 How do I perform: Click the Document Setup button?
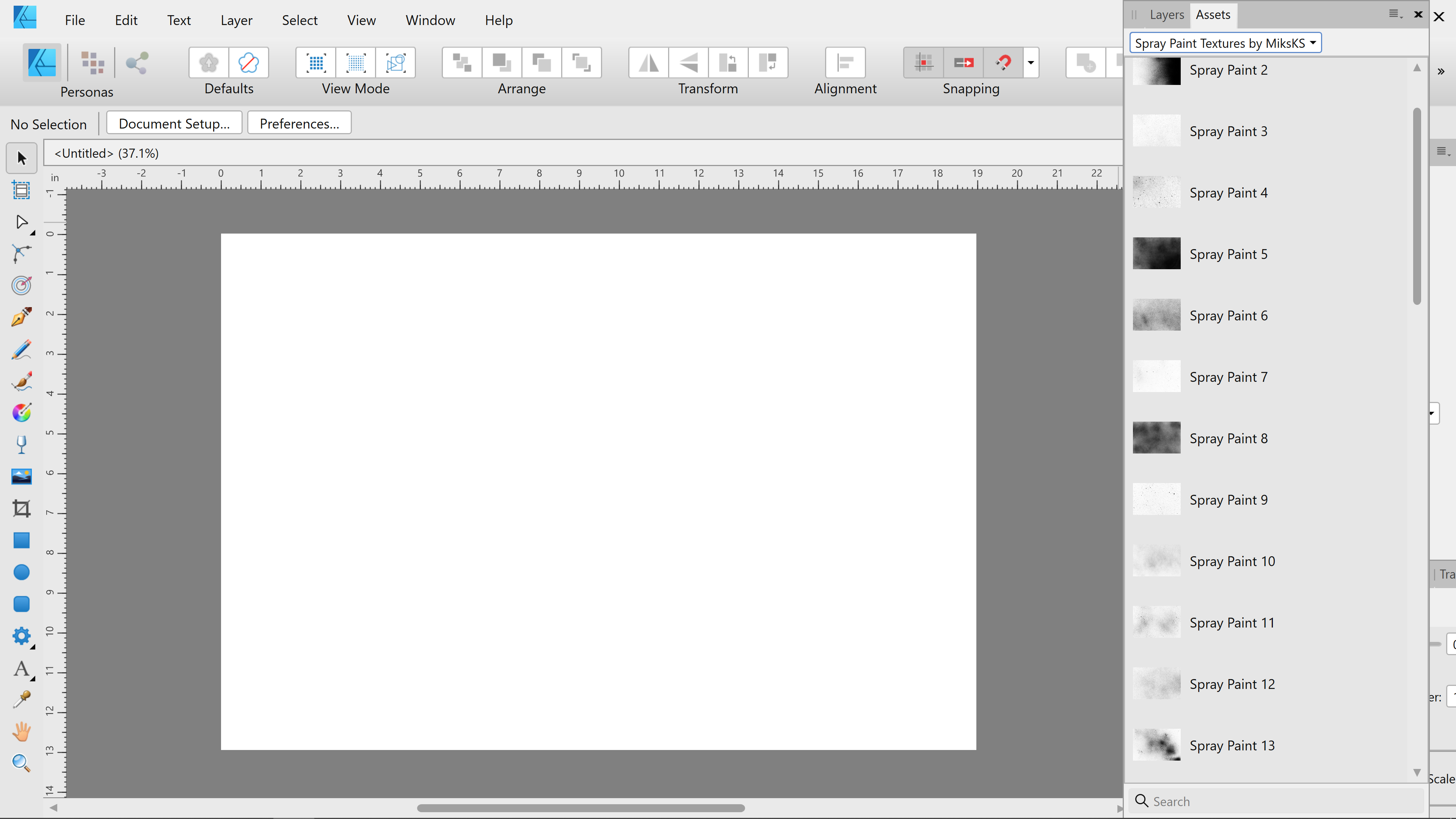(174, 123)
